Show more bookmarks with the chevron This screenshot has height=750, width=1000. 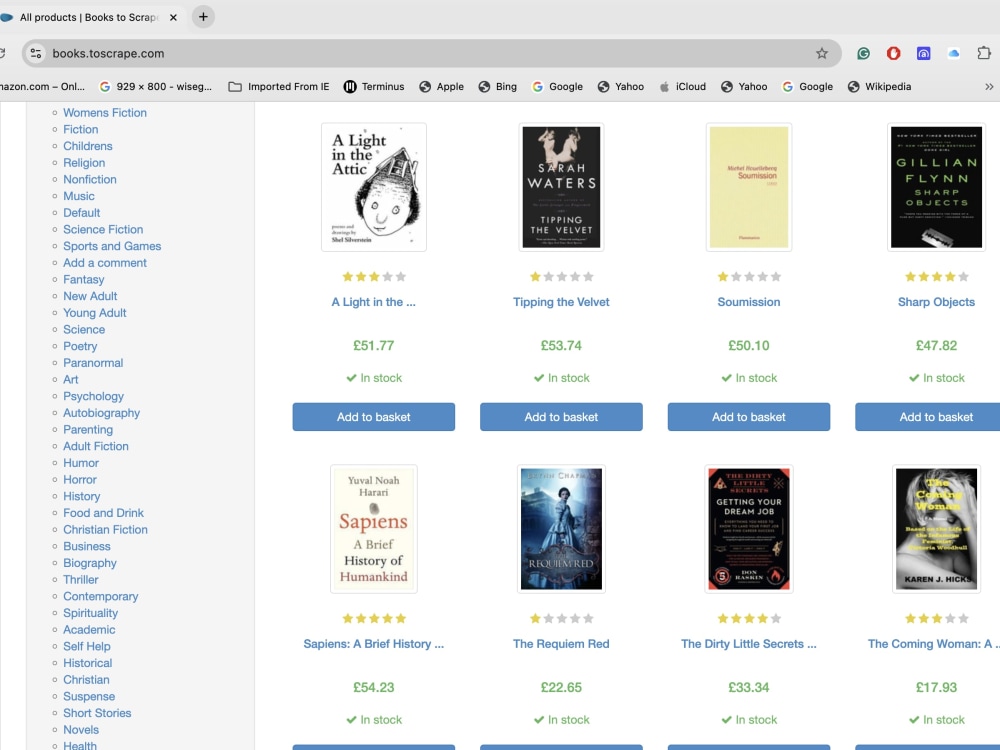989,87
